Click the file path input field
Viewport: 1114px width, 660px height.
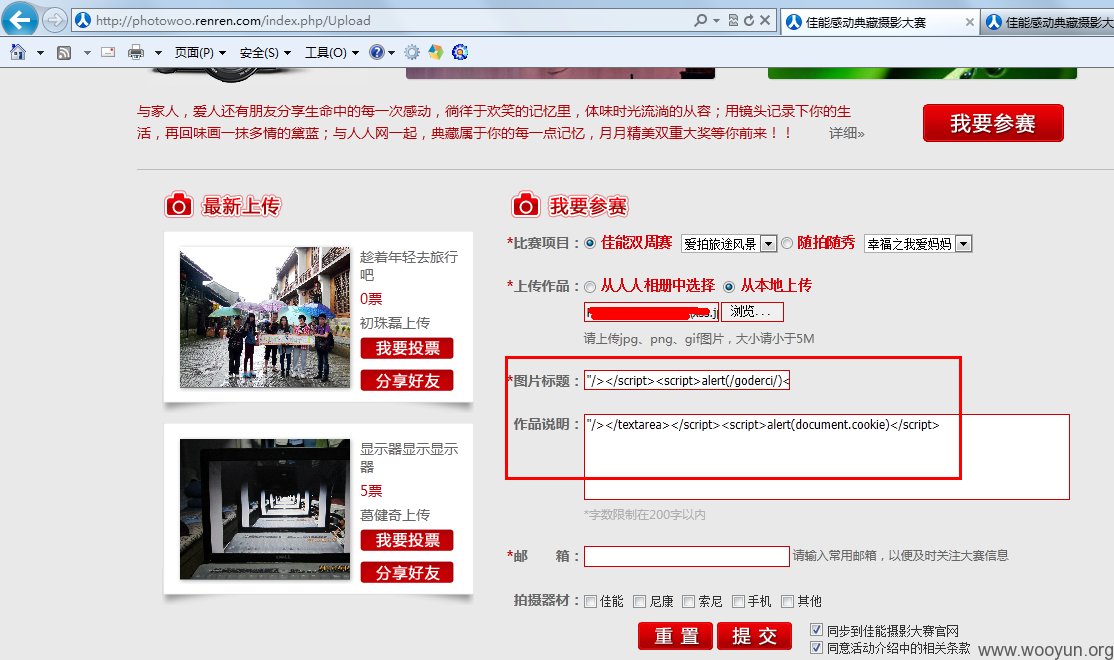[651, 312]
